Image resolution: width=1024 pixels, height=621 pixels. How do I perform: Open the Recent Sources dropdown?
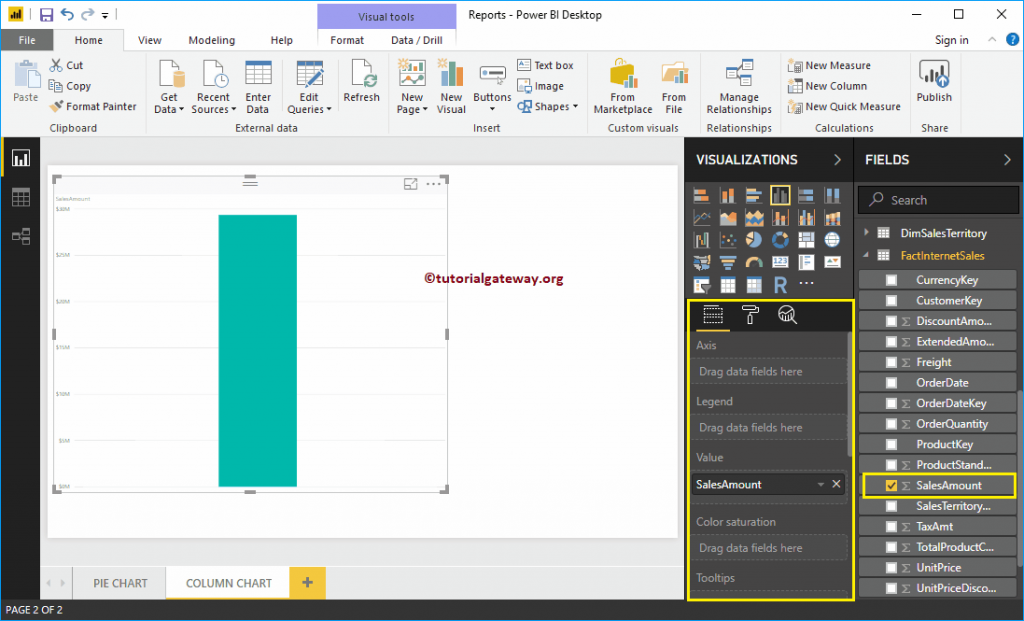coord(214,86)
